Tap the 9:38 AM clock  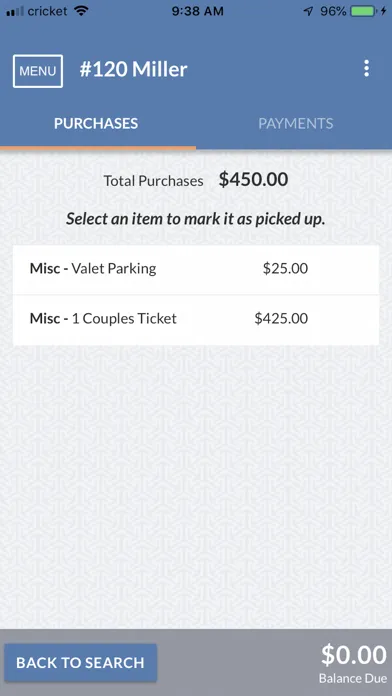click(x=198, y=12)
